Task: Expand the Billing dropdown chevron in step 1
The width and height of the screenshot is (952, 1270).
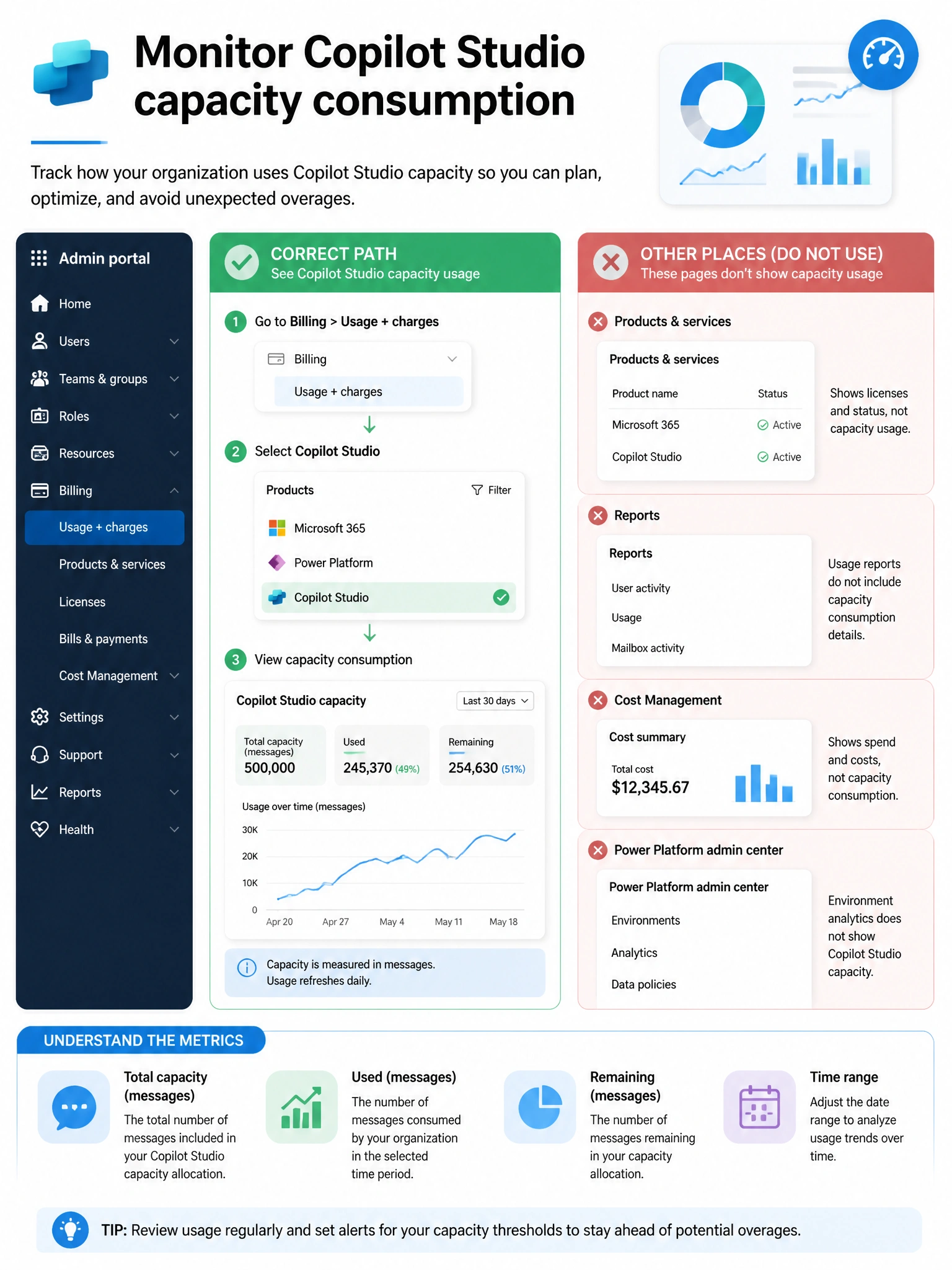Action: click(x=452, y=359)
